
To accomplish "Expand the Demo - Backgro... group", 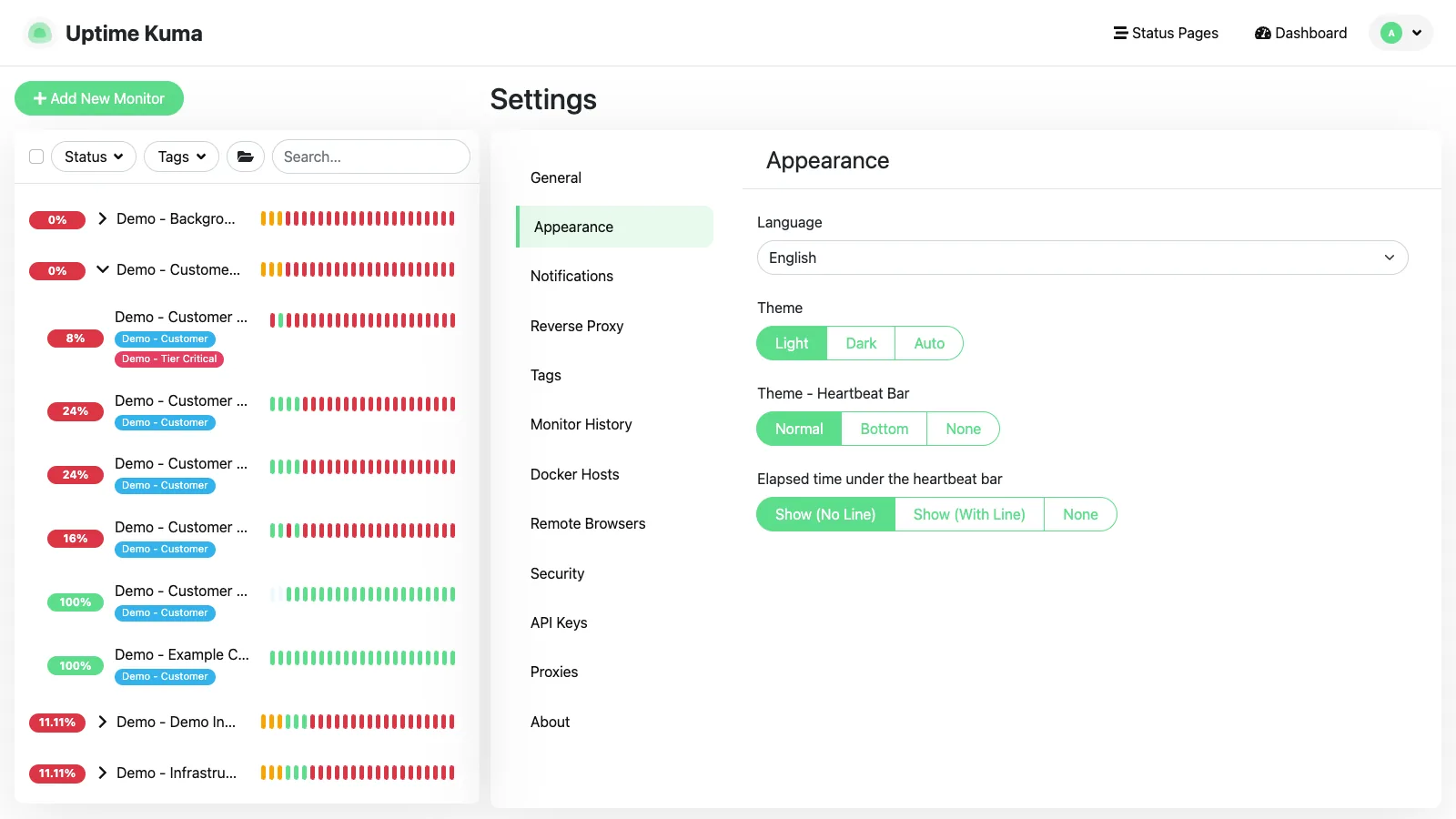I will pos(103,218).
